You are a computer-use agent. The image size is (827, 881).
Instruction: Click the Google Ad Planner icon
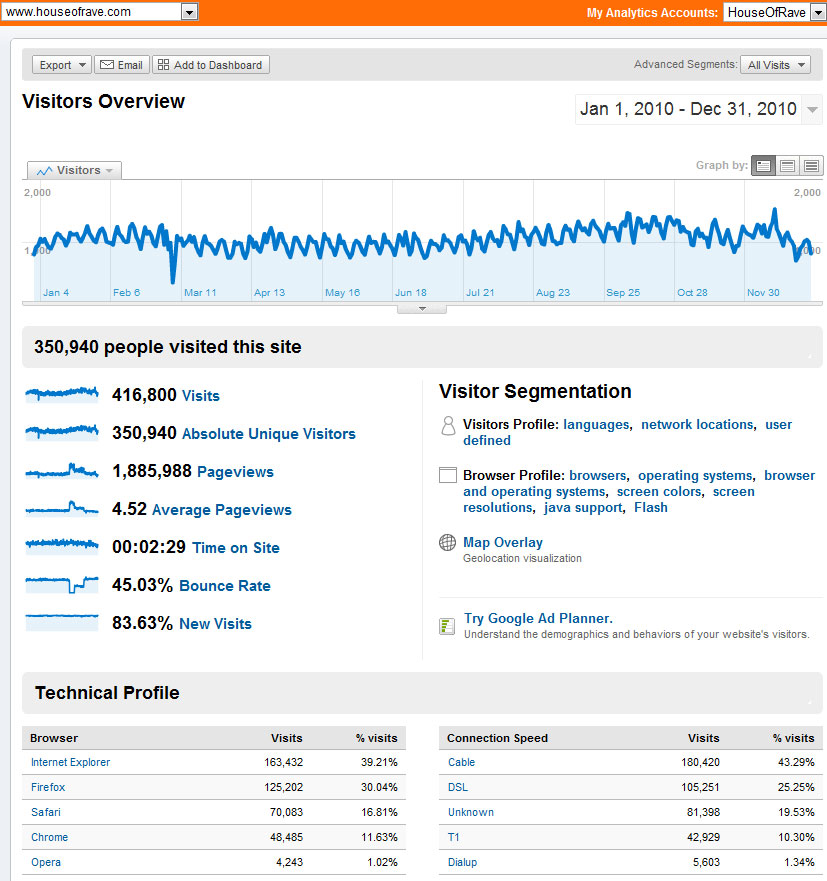click(x=448, y=626)
